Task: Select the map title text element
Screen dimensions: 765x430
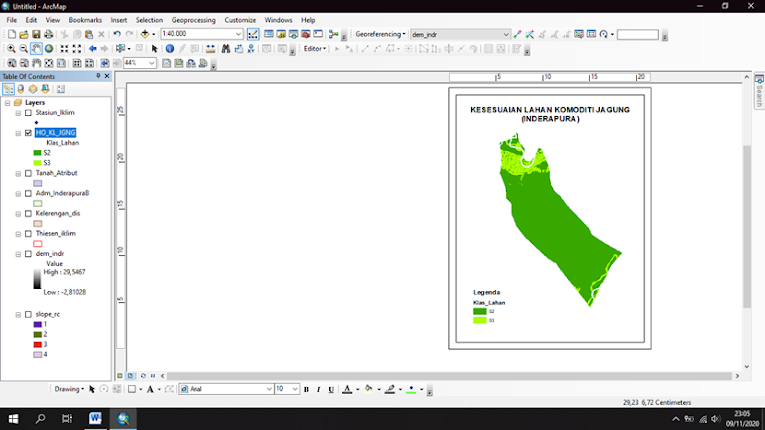Action: click(x=550, y=114)
